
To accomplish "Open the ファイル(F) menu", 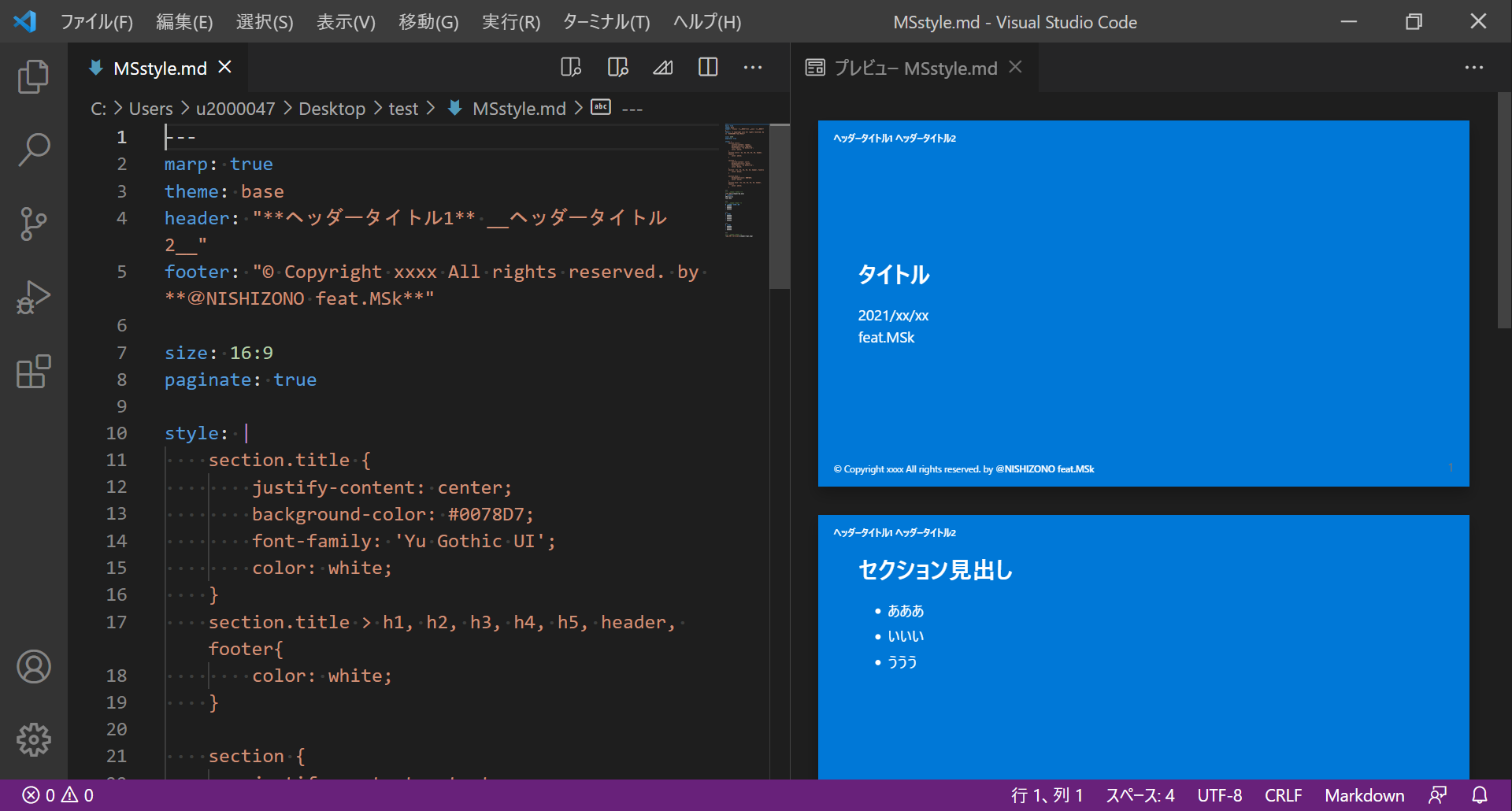I will click(97, 22).
